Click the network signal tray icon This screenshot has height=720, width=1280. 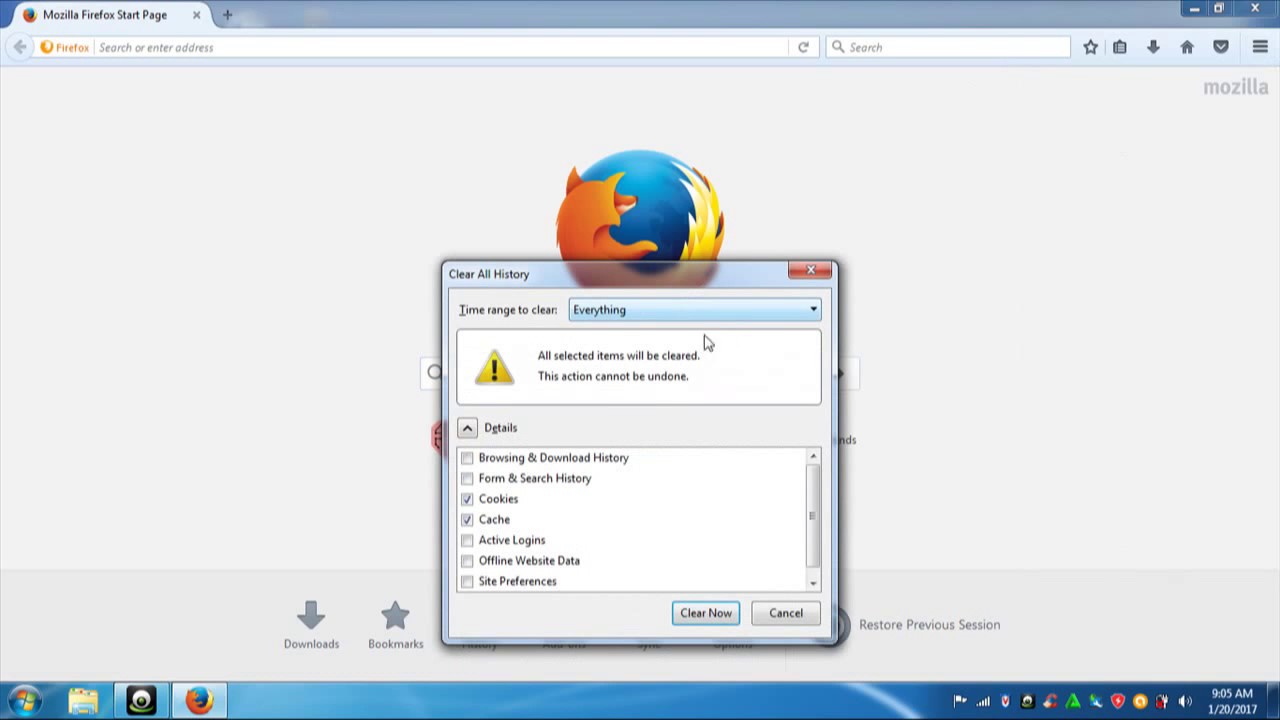coord(983,701)
